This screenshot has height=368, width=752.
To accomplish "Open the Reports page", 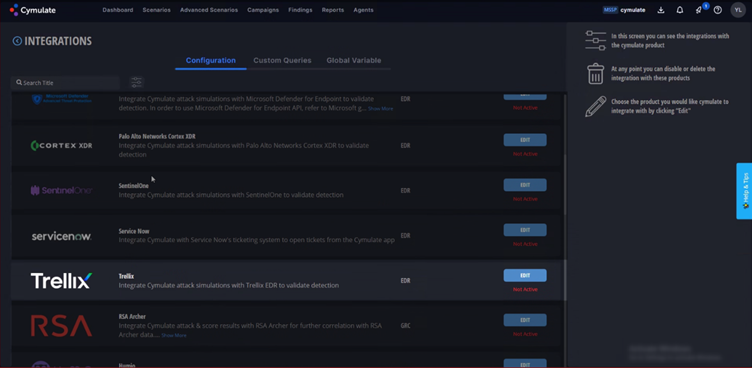I will pos(333,10).
